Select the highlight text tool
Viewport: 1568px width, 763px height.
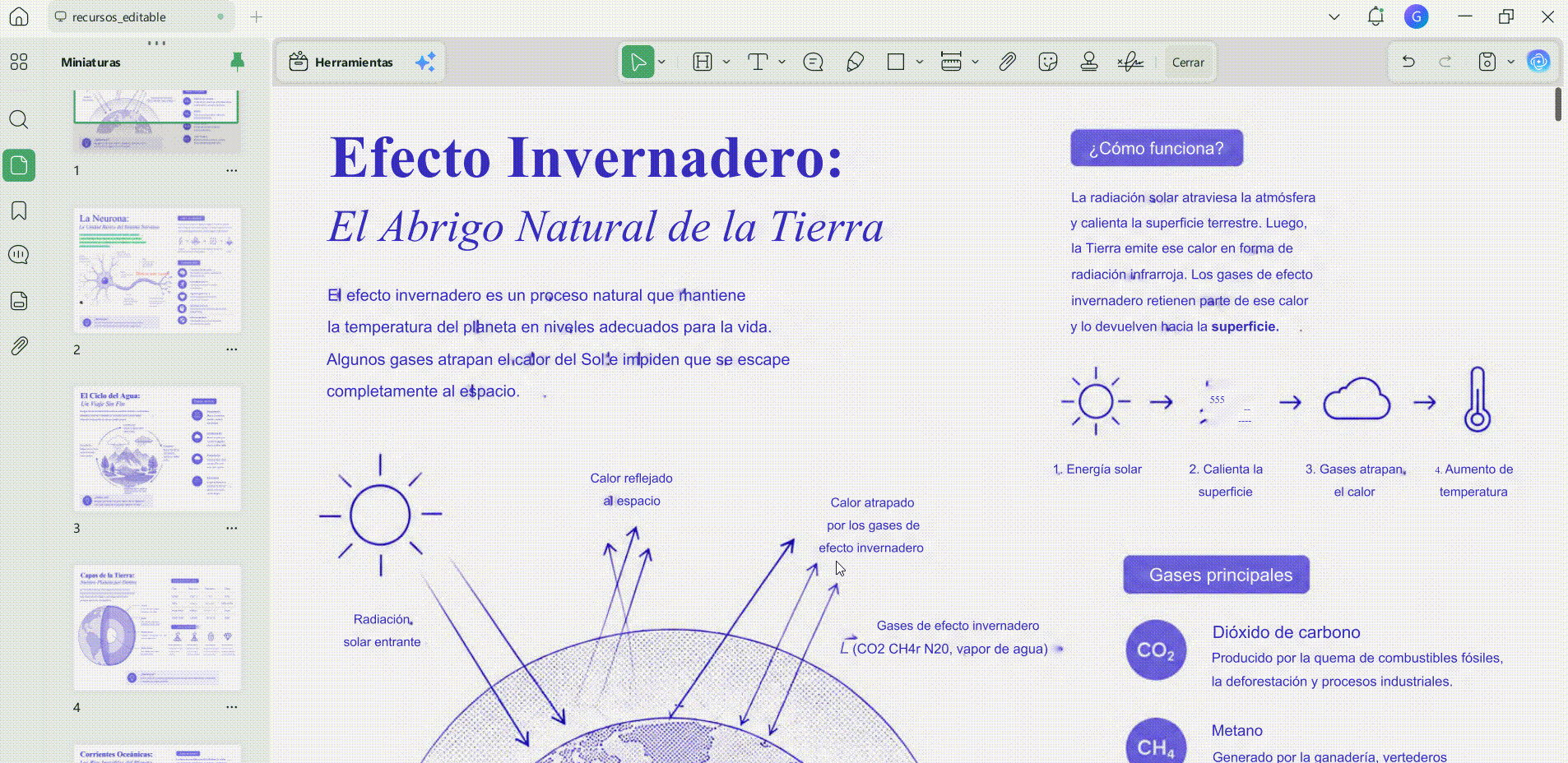(x=702, y=62)
